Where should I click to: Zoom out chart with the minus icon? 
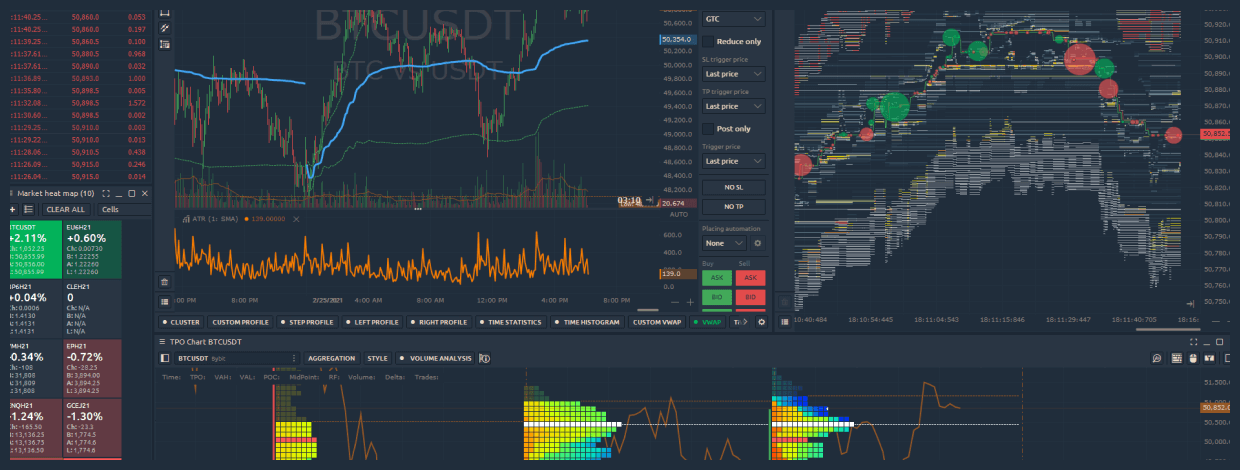pyautogui.click(x=674, y=301)
